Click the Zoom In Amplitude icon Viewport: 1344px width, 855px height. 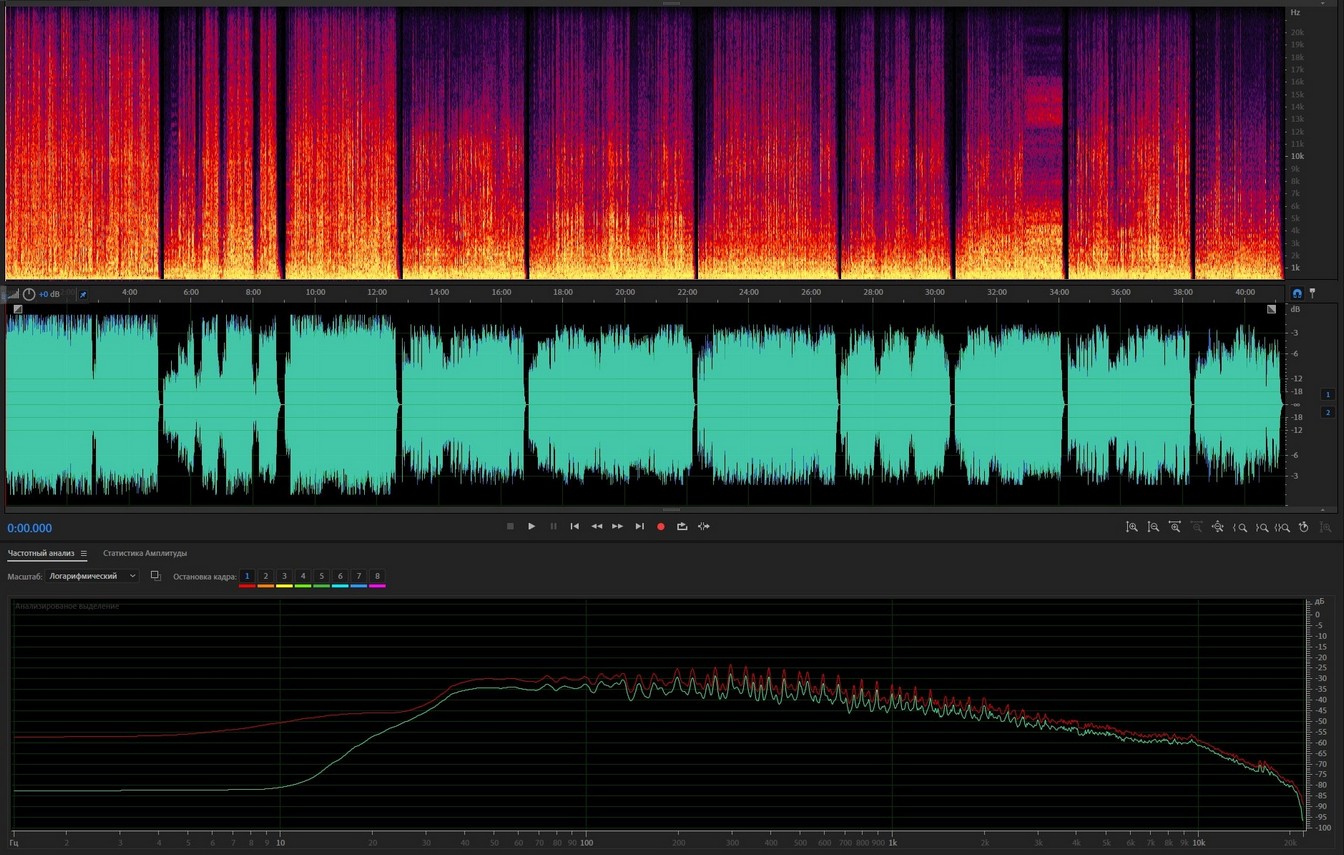click(1132, 527)
